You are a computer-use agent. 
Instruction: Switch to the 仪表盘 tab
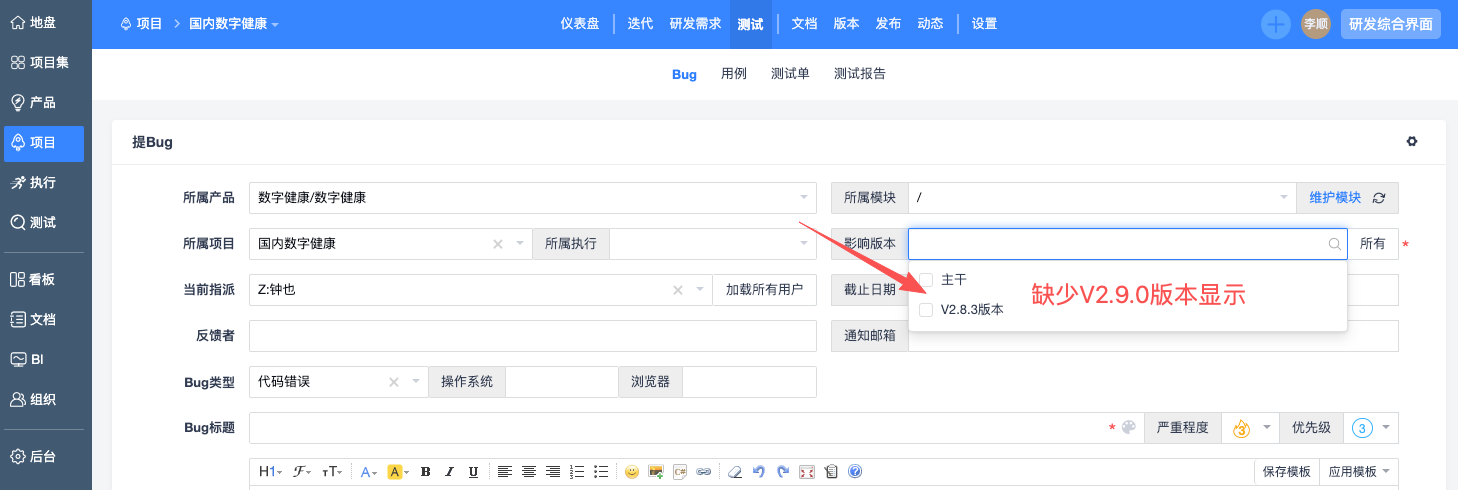(x=580, y=24)
